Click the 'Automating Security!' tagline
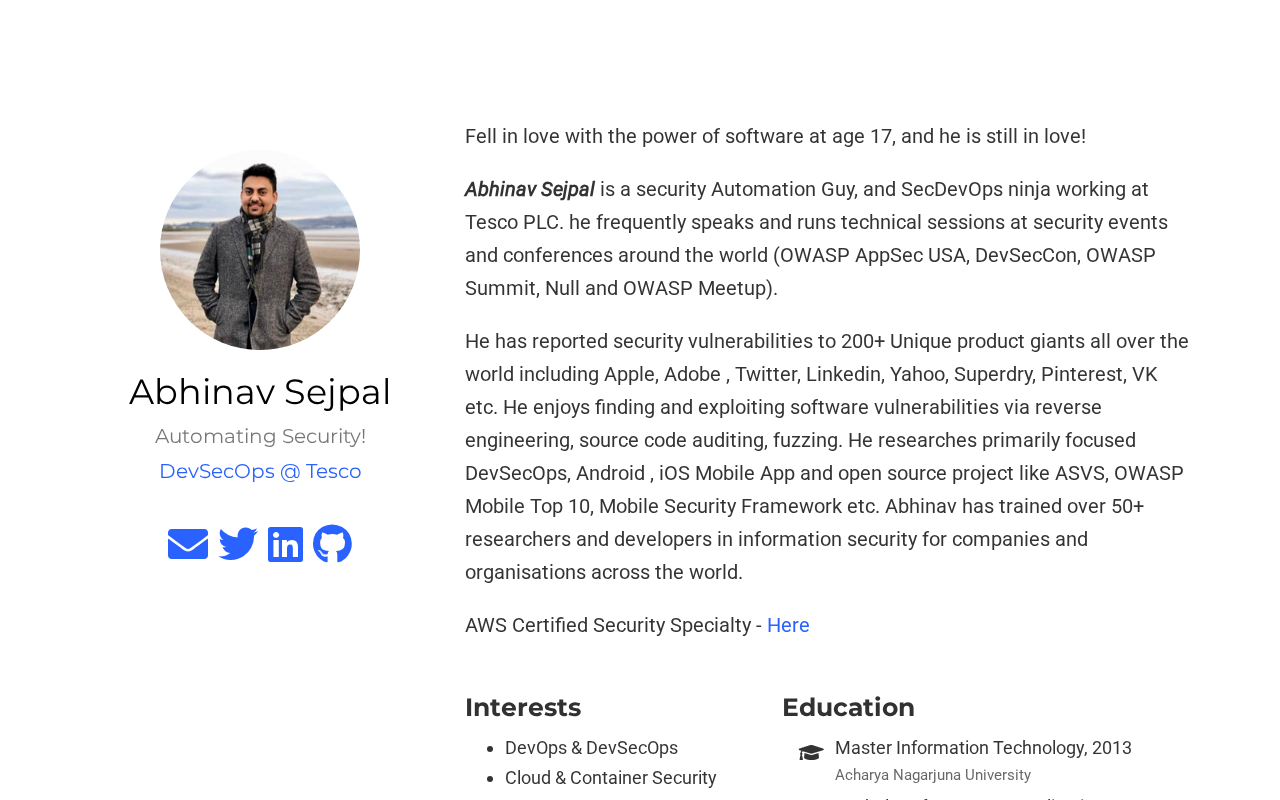This screenshot has height=800, width=1280. point(260,436)
